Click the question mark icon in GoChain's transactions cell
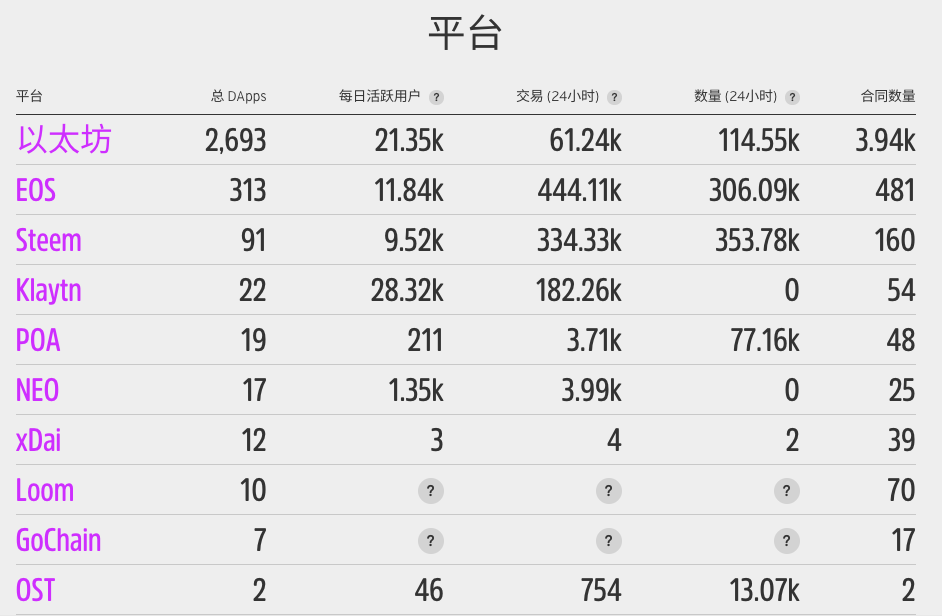Screen dimensions: 942x616 (608, 541)
